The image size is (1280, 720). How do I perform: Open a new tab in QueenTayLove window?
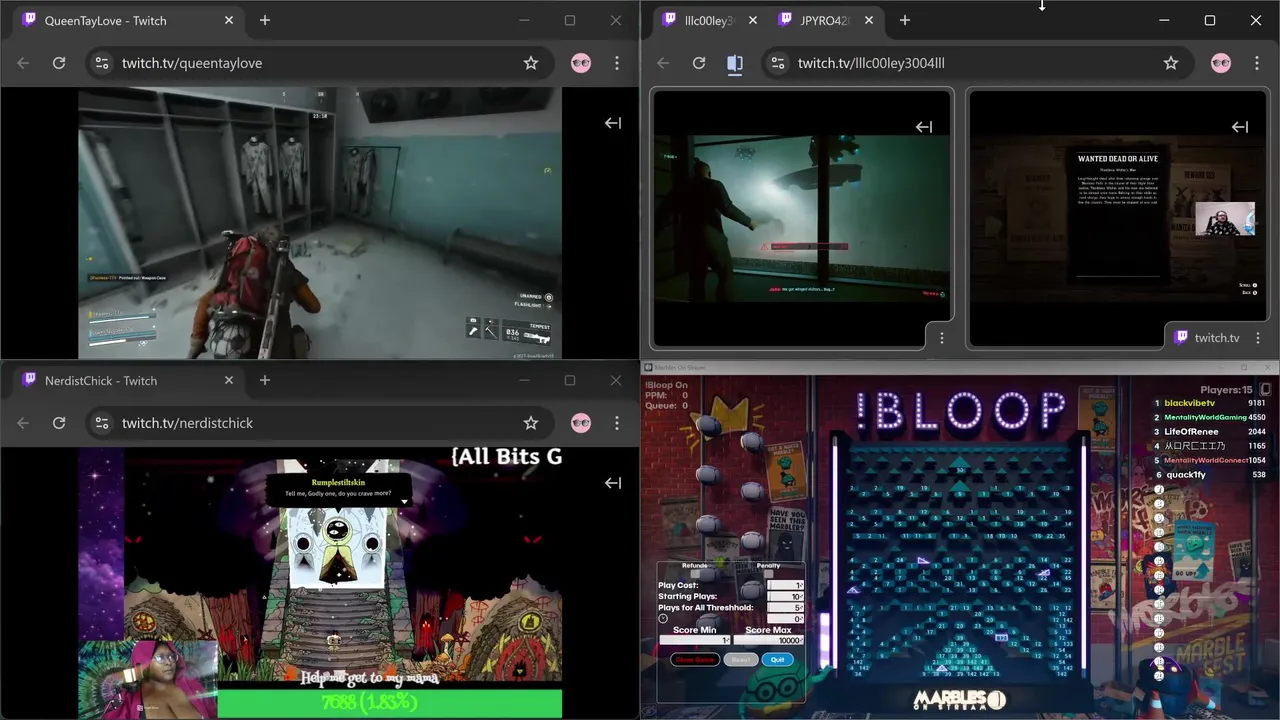[x=265, y=20]
